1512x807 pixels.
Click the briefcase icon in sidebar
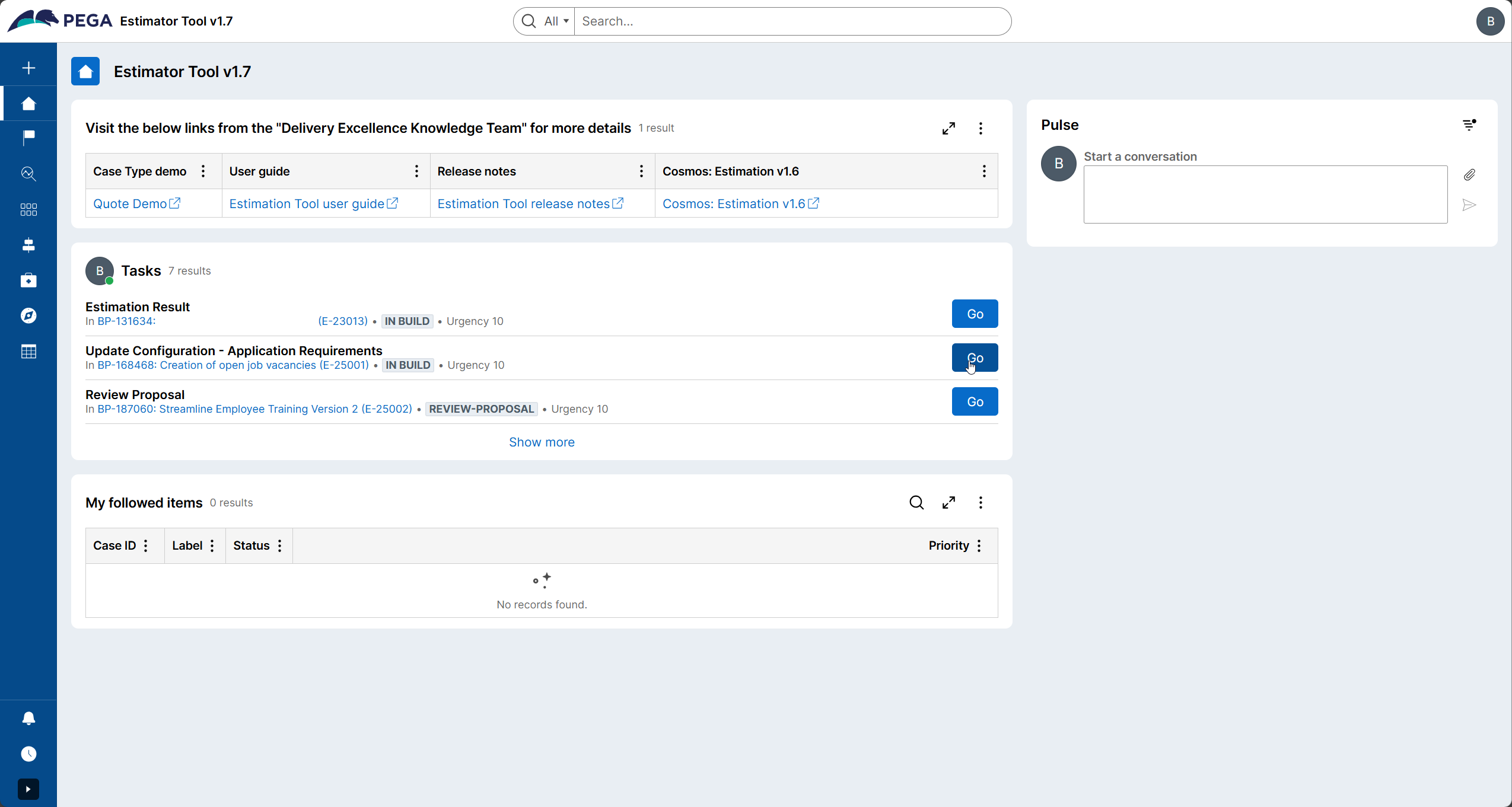coord(28,280)
